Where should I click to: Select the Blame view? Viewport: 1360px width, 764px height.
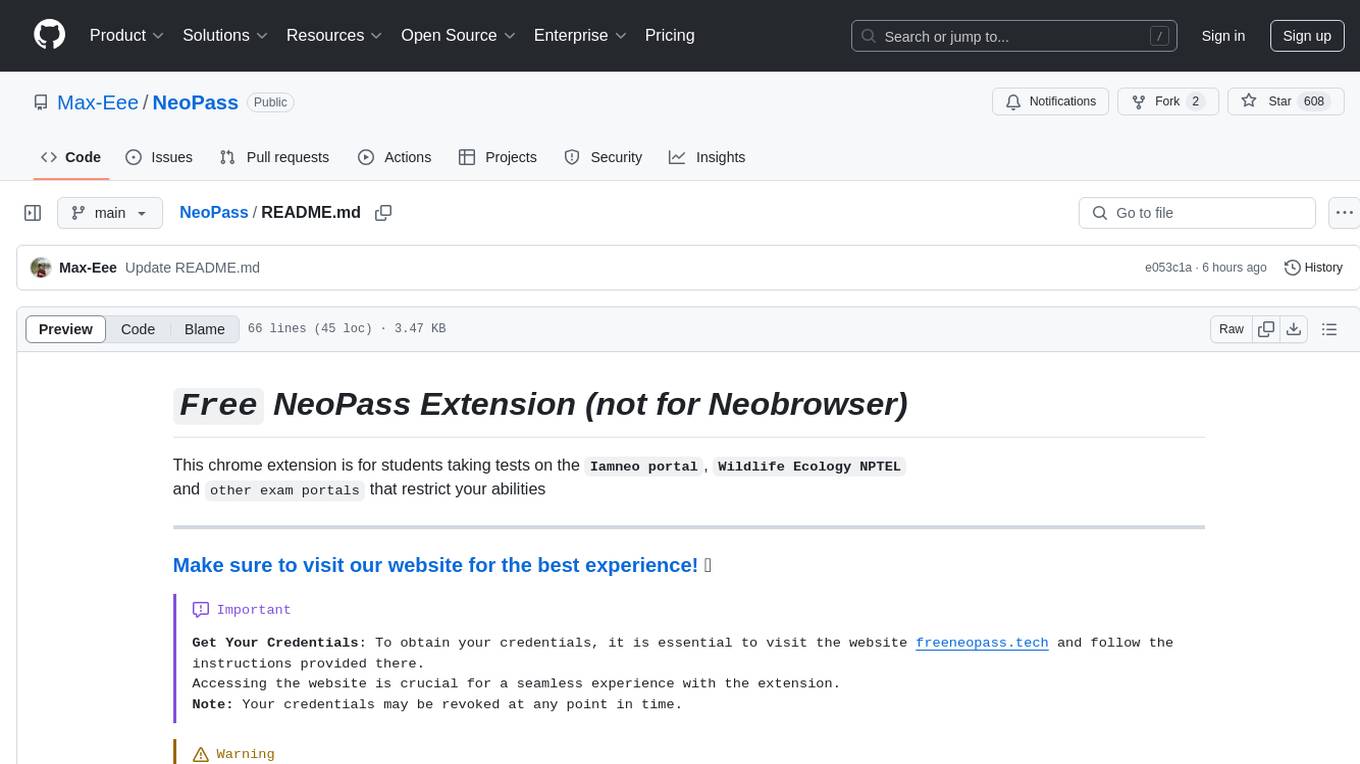point(205,329)
